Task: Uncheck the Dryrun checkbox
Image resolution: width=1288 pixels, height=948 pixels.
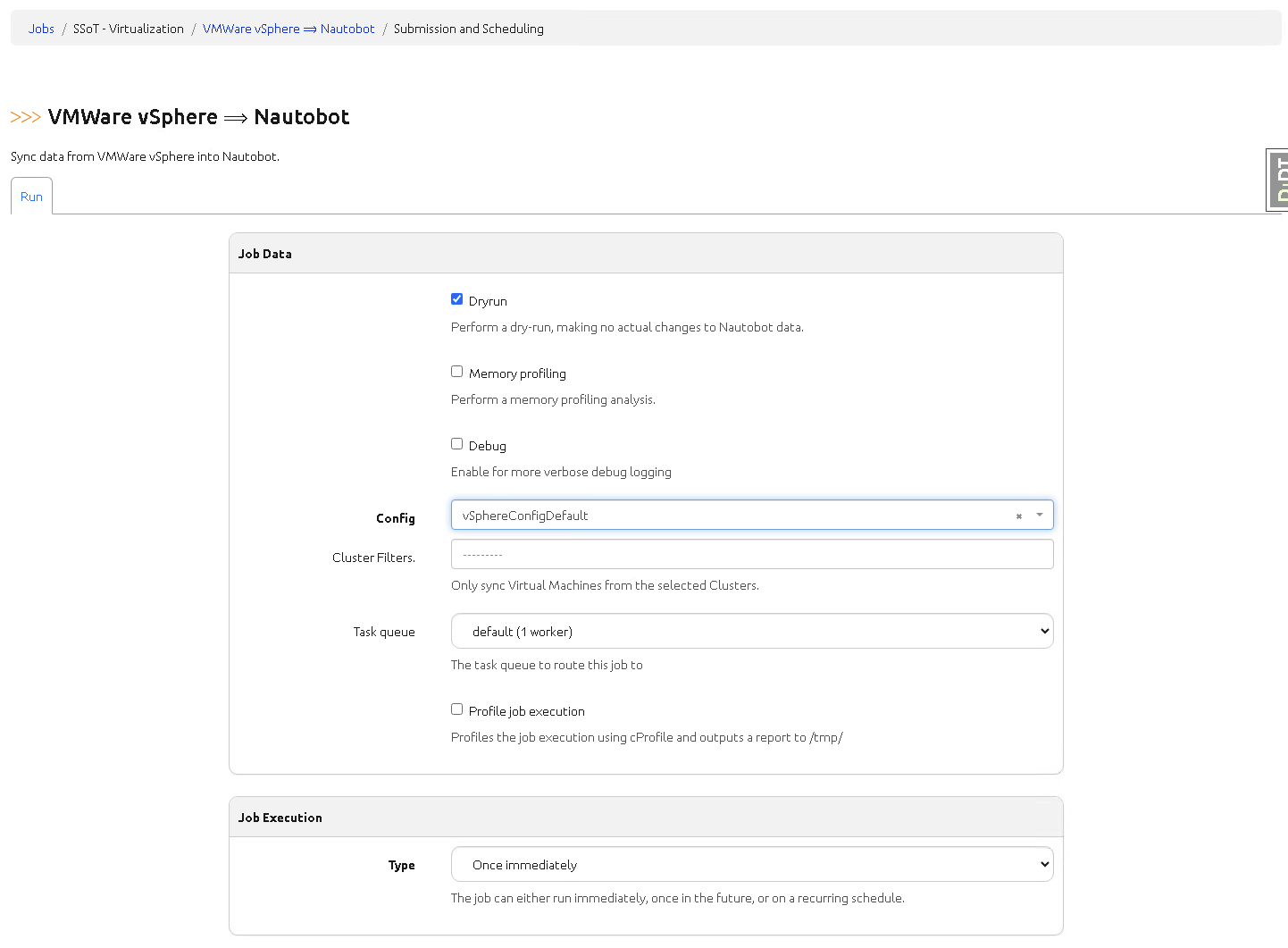Action: pos(456,299)
